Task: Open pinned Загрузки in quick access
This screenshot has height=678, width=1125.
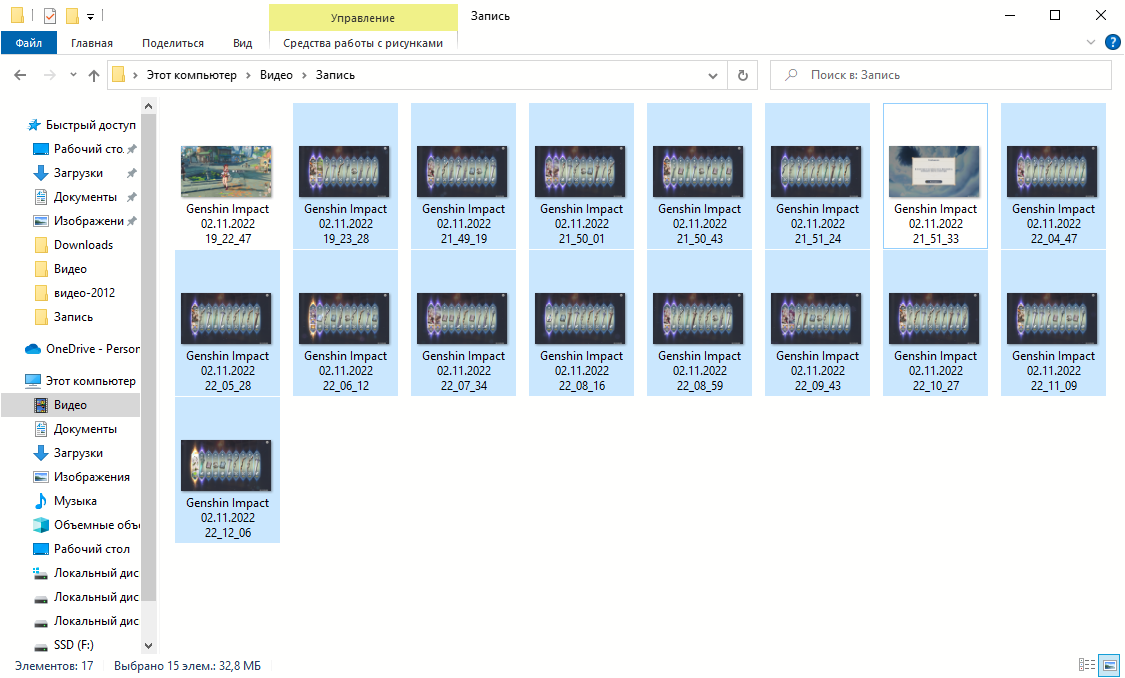Action: point(77,173)
